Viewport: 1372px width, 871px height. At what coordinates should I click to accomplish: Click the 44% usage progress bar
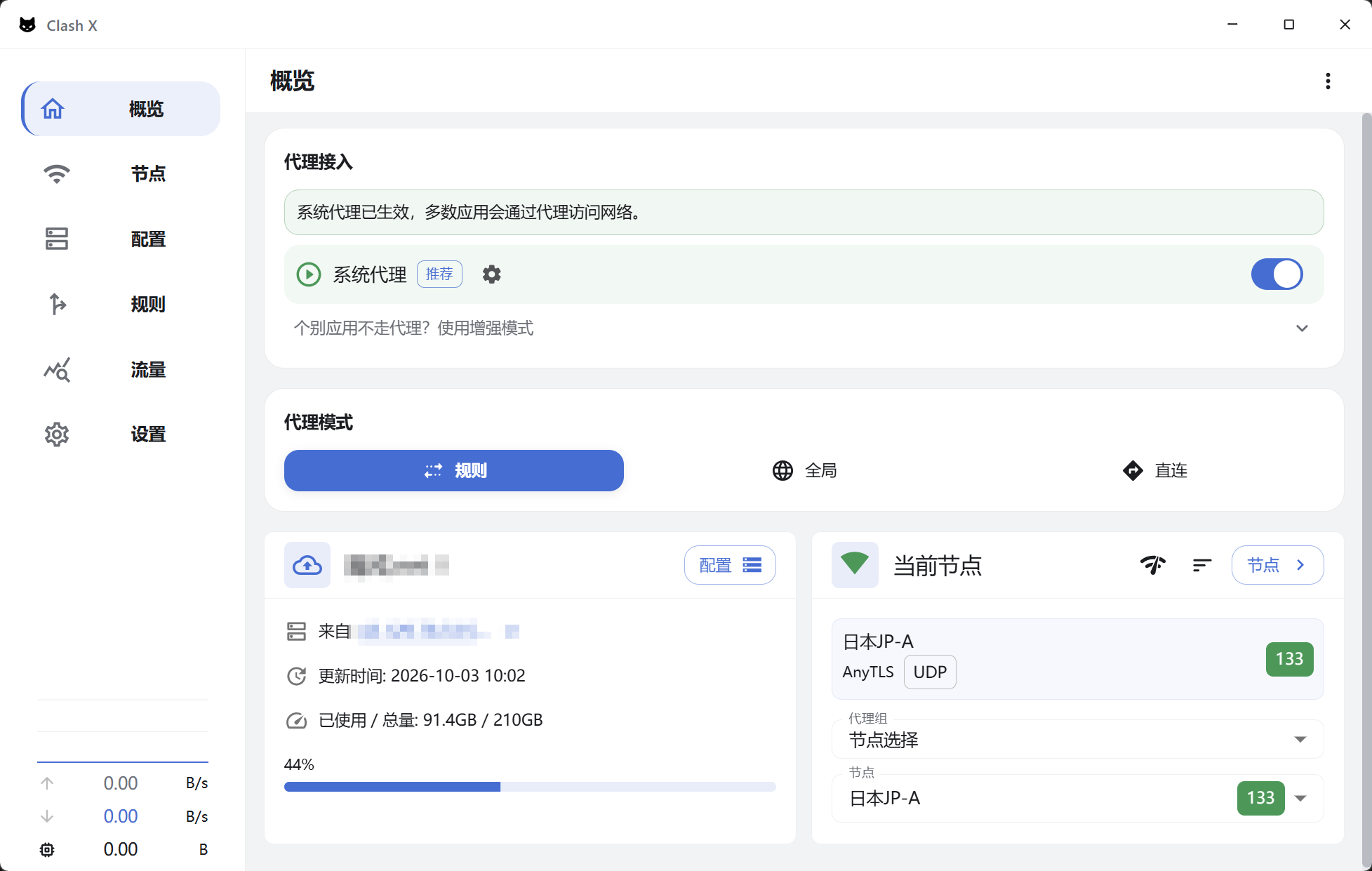point(530,787)
